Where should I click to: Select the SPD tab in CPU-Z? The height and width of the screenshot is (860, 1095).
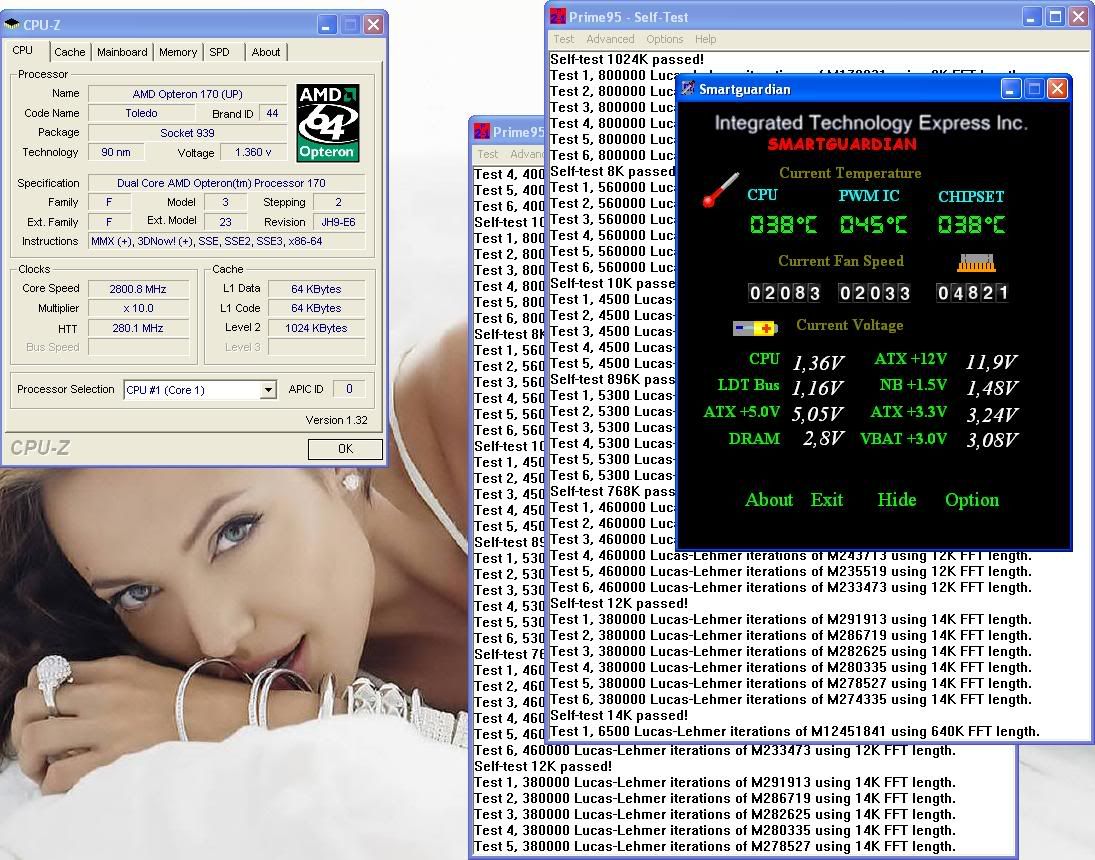pyautogui.click(x=219, y=52)
